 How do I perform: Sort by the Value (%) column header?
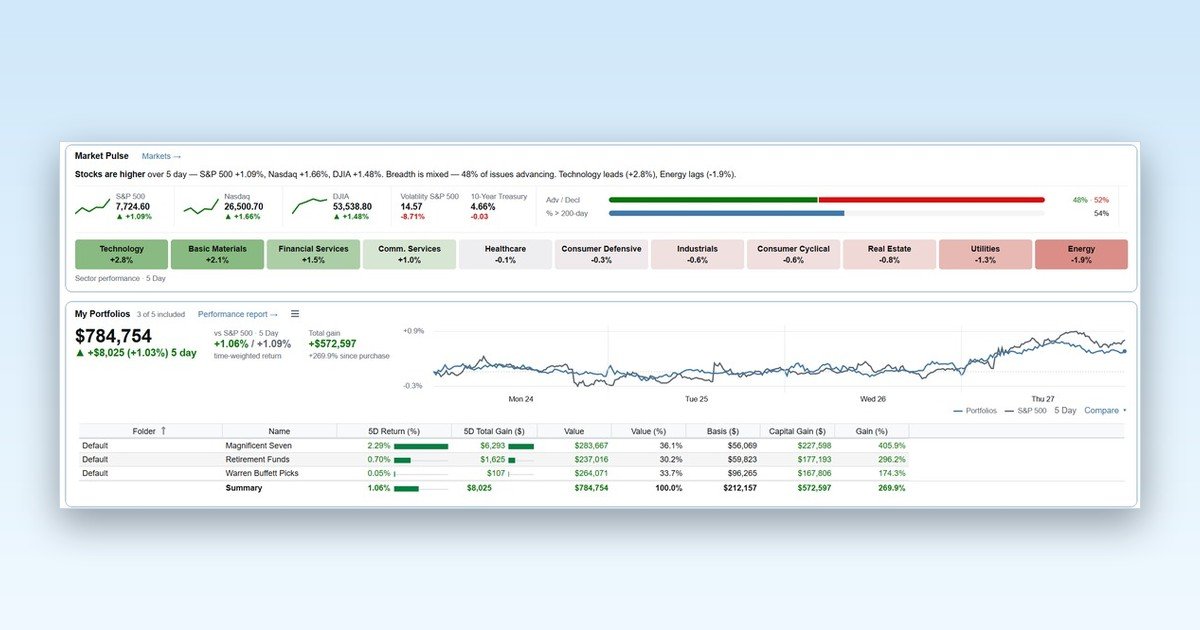[648, 431]
